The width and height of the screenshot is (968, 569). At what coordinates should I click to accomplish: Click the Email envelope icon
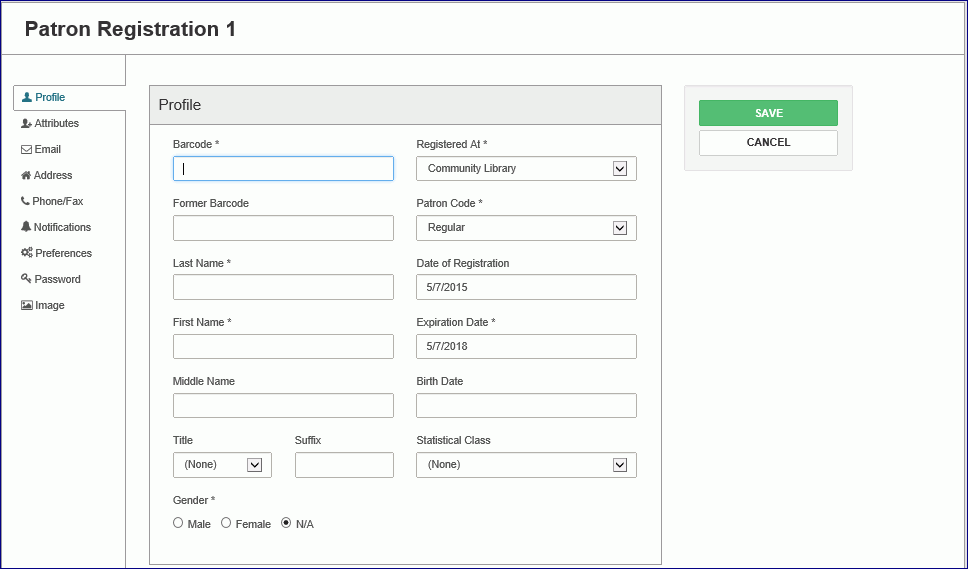[x=27, y=150]
